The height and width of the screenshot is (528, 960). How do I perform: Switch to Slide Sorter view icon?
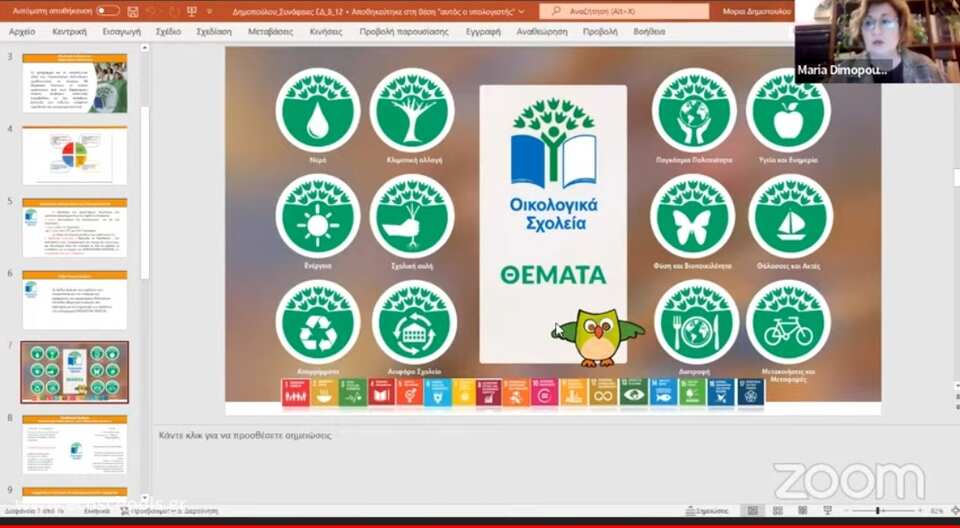pos(778,510)
